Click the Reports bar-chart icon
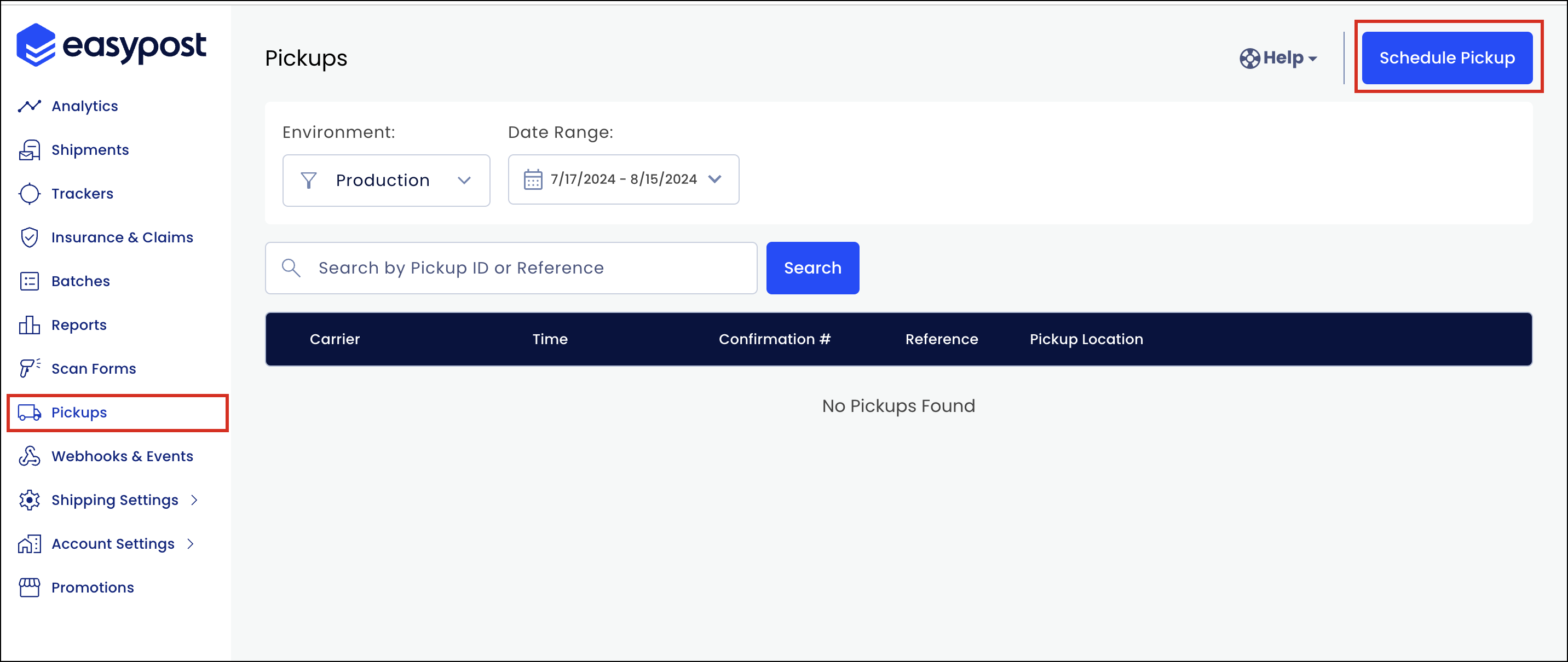The image size is (1568, 662). point(29,325)
